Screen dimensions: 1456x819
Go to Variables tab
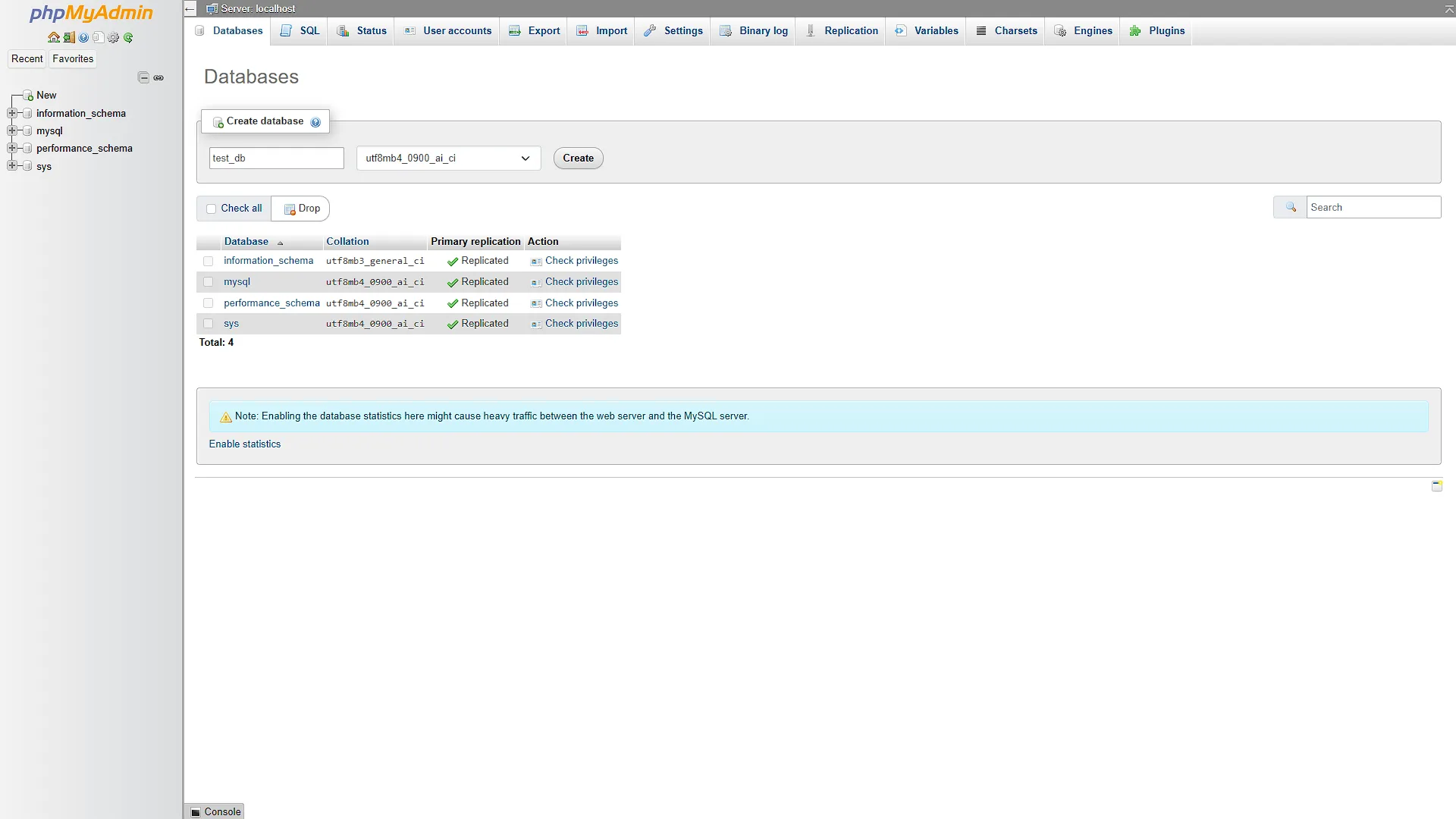(926, 31)
